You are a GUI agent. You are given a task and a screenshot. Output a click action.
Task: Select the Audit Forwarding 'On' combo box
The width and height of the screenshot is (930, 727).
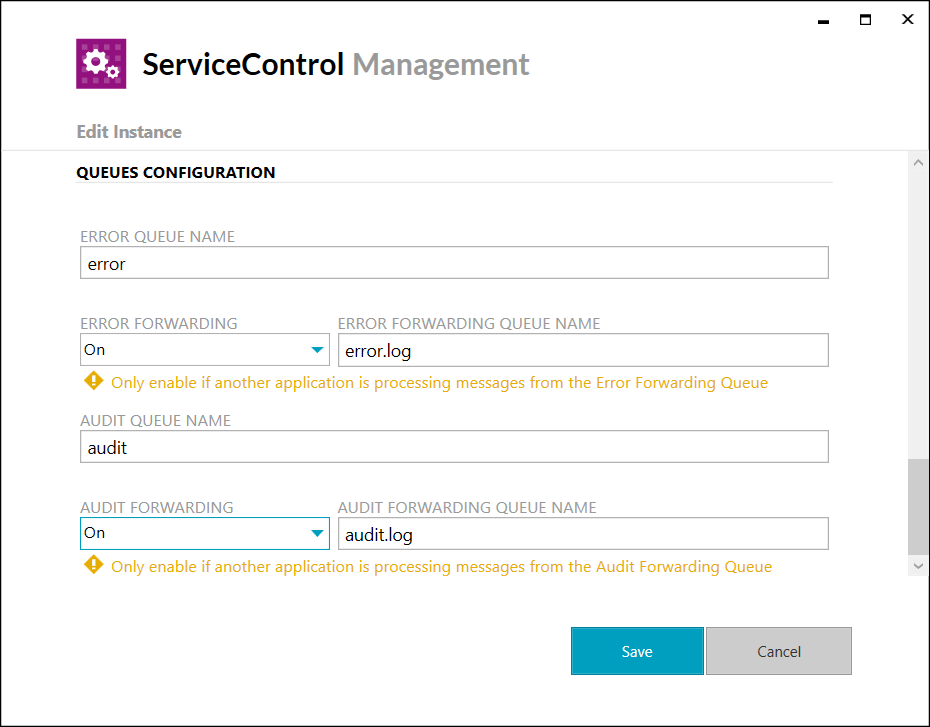(205, 533)
